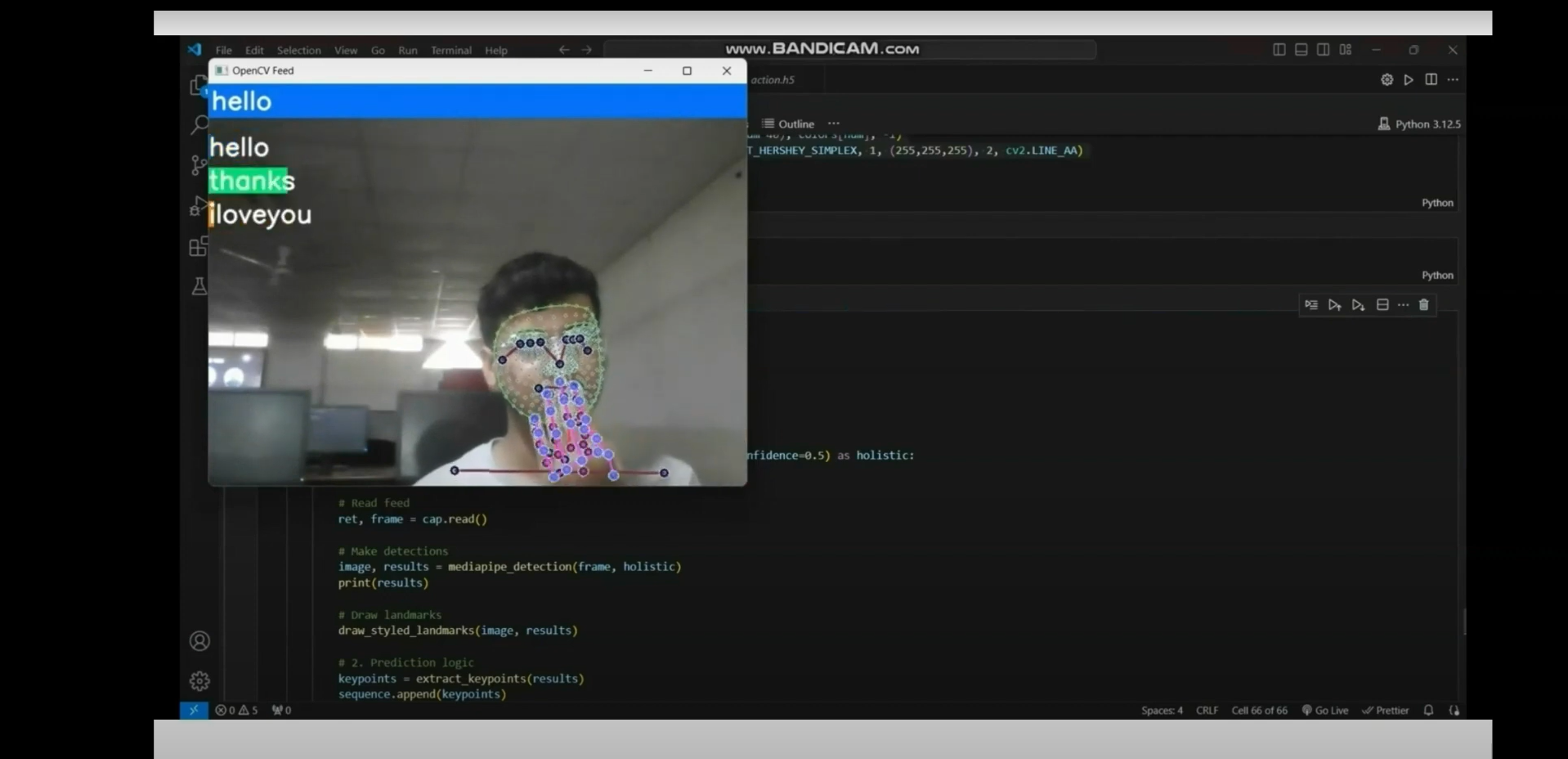Click Execute Above Cells icon
Screen dimensions: 1568x759
coord(1334,305)
